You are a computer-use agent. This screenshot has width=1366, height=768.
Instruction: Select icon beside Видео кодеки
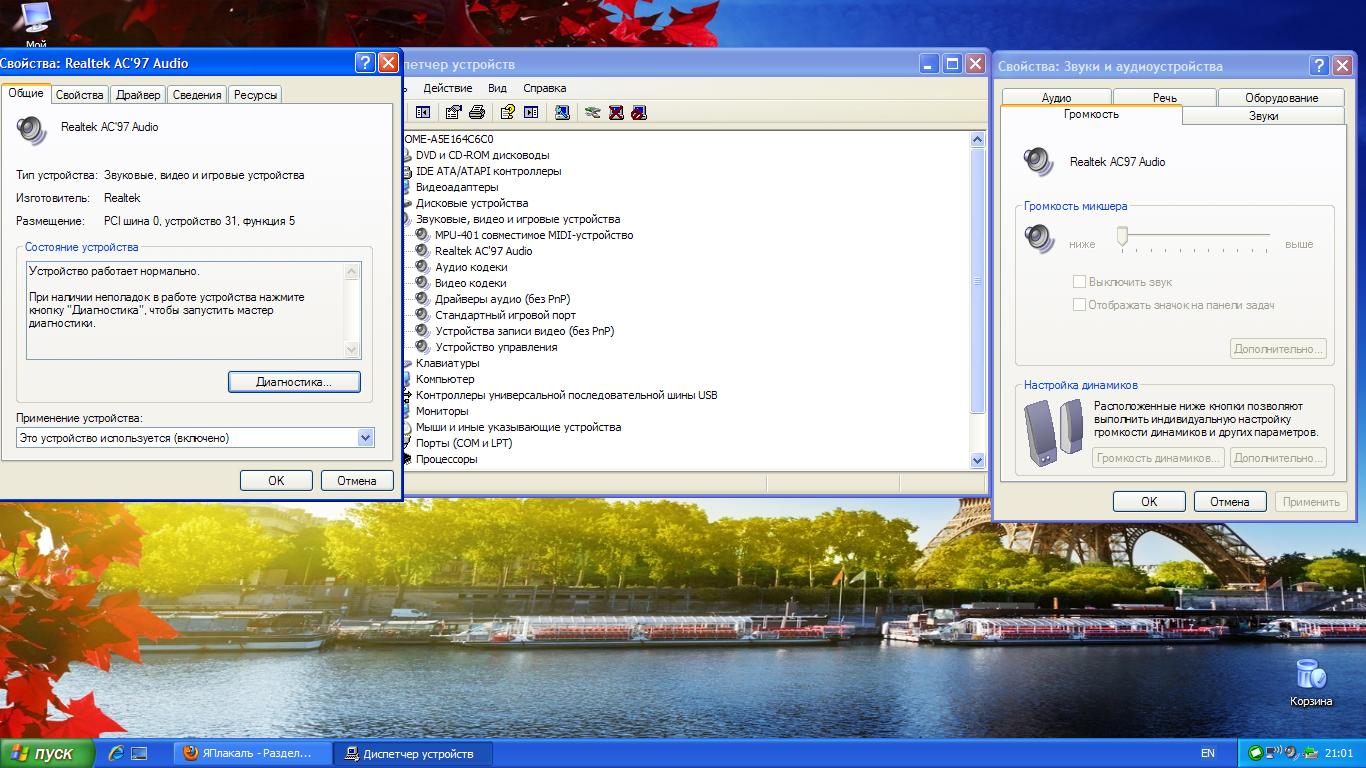[422, 283]
